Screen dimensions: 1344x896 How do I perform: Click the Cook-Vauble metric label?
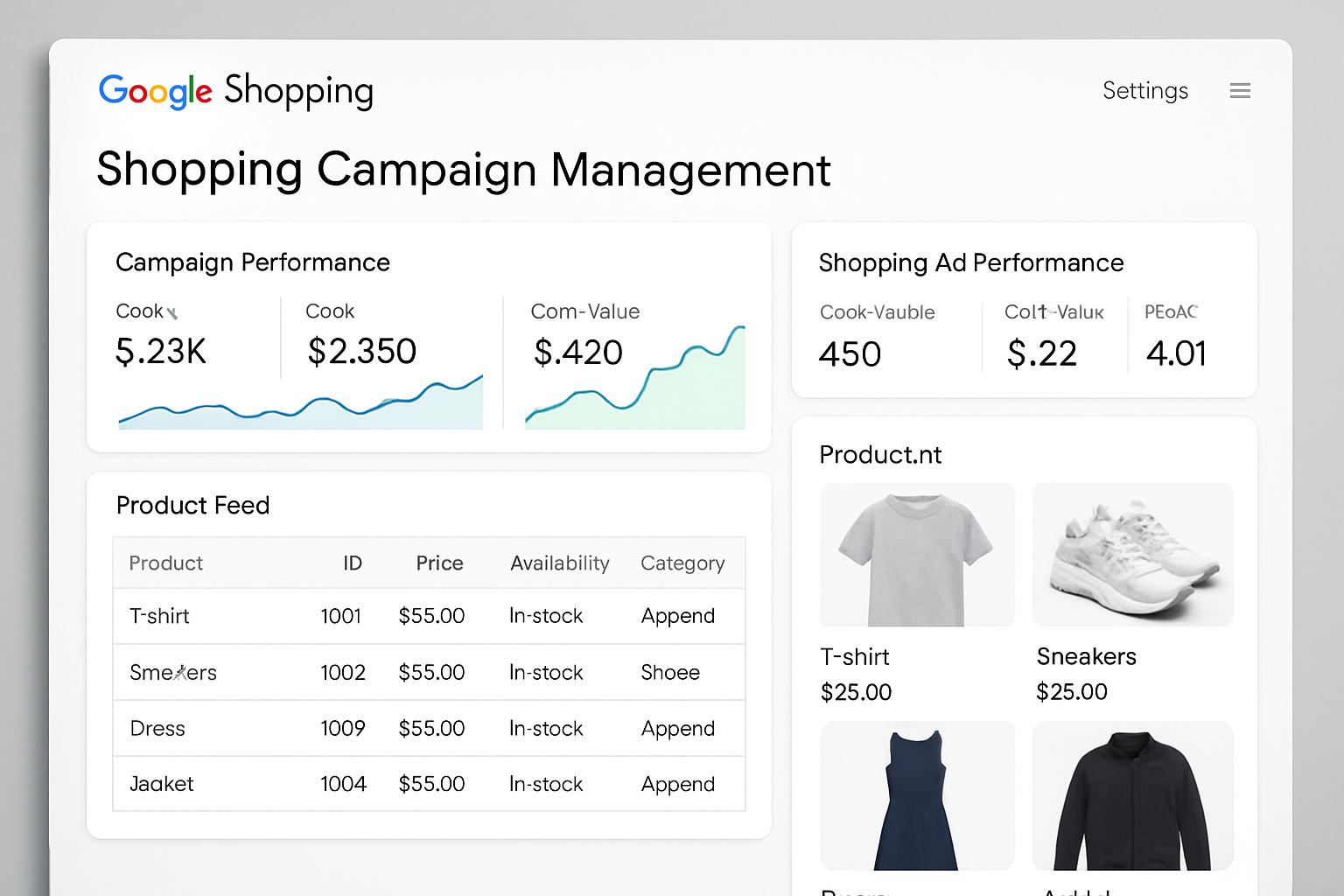coord(878,312)
